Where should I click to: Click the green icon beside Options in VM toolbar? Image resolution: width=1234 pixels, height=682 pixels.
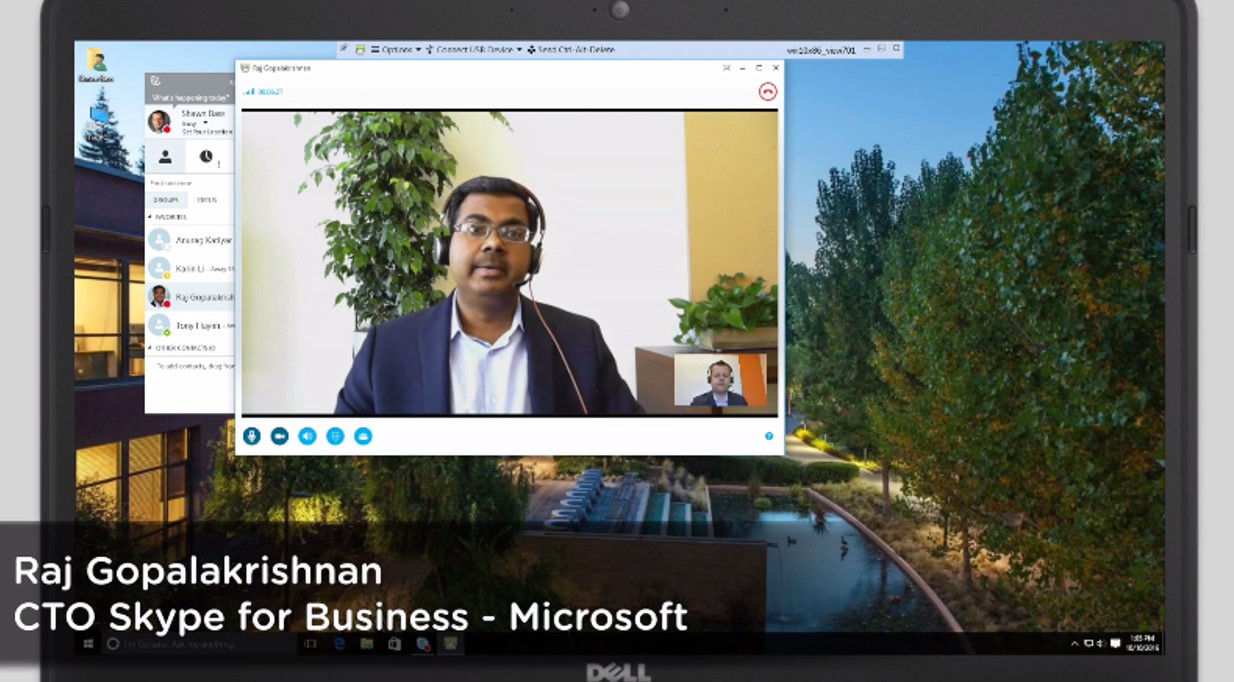click(360, 49)
